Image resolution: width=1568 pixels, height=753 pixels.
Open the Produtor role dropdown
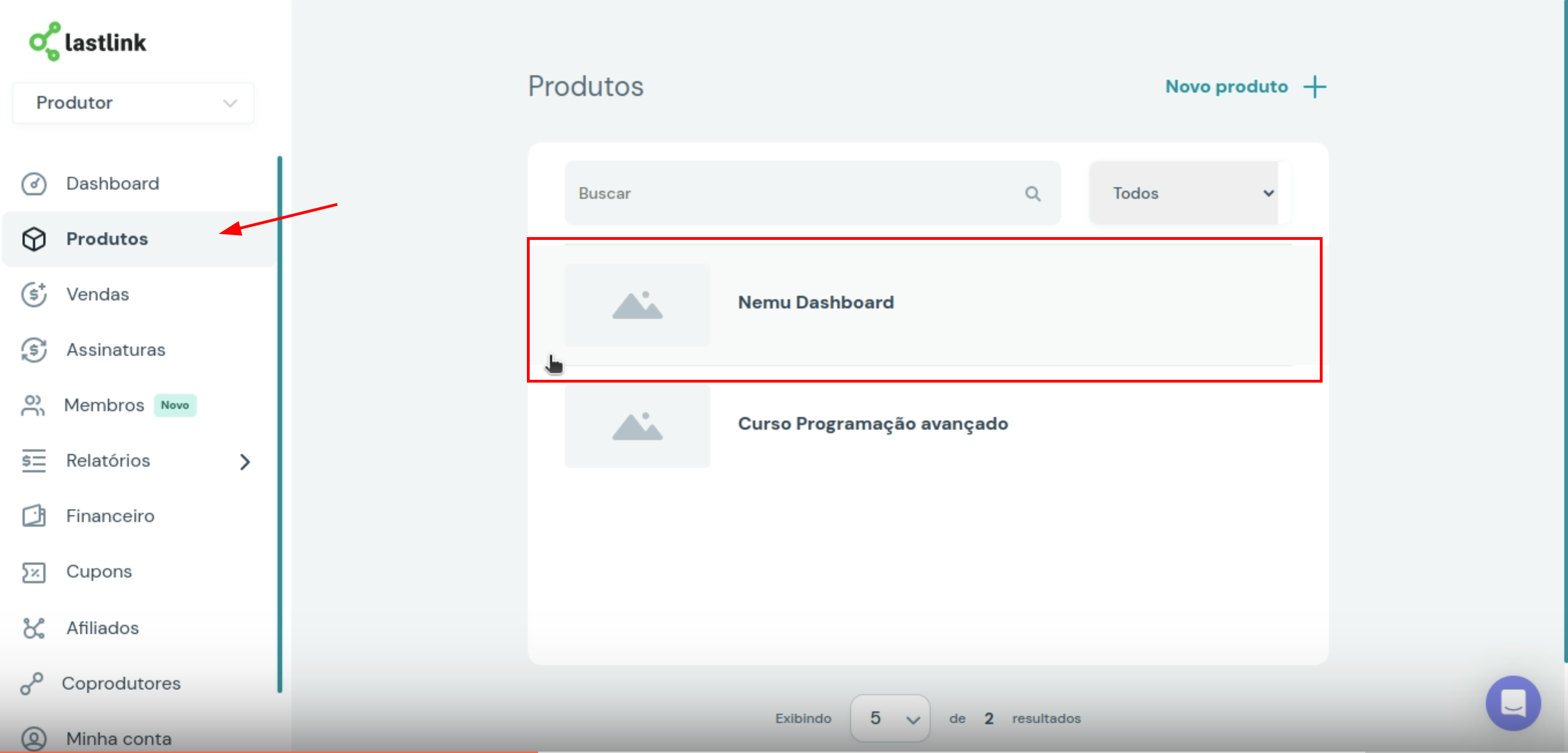point(133,103)
